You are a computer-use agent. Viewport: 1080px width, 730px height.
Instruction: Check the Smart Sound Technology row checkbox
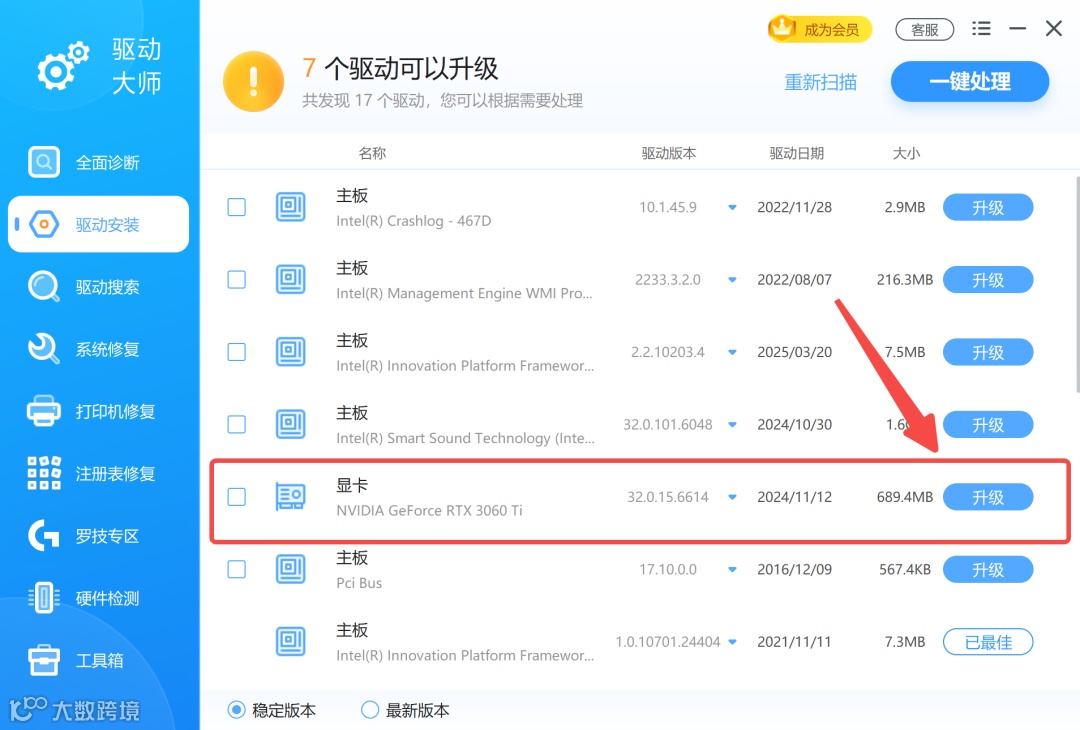click(236, 424)
